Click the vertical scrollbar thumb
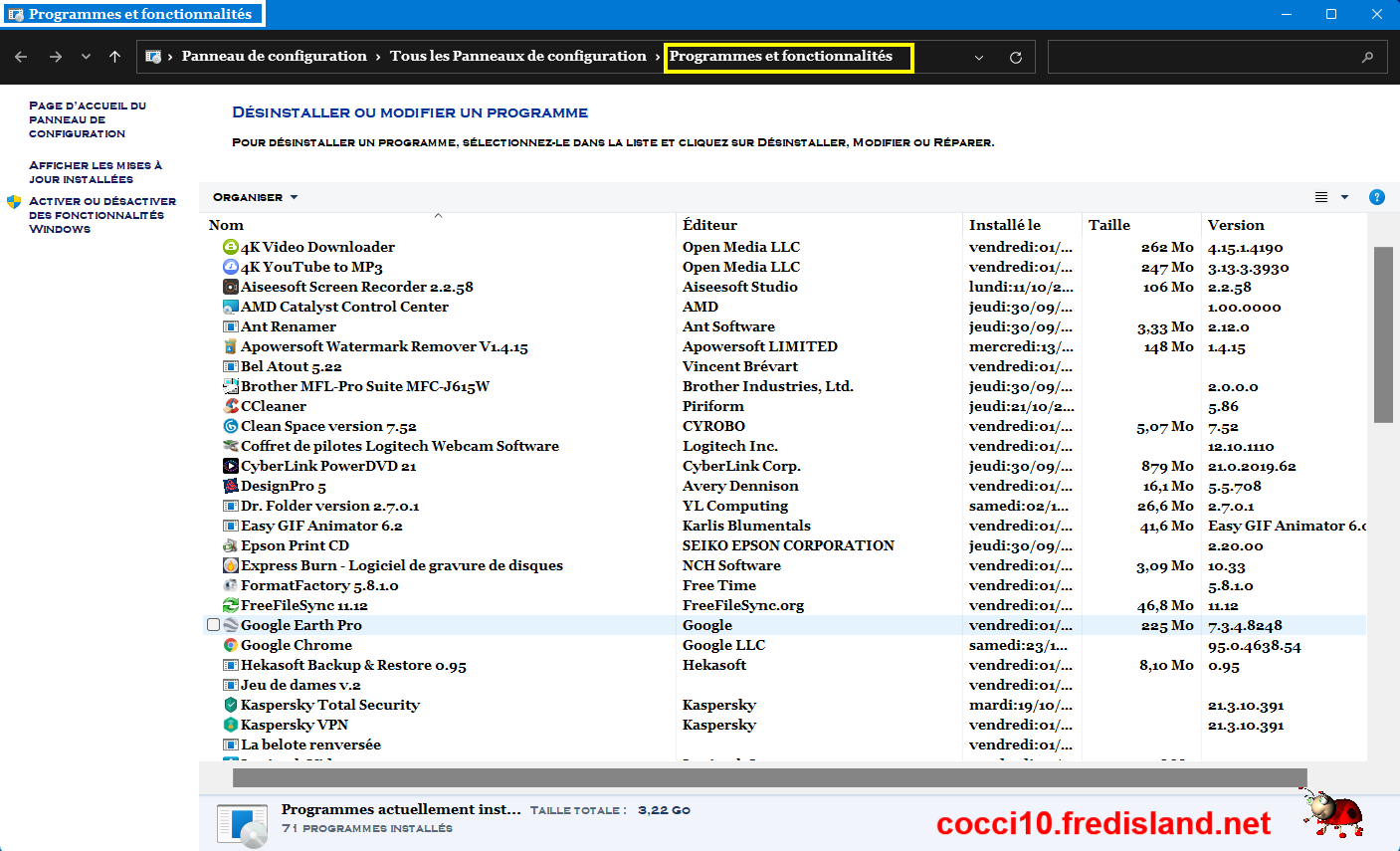This screenshot has width=1400, height=851. 1383,334
